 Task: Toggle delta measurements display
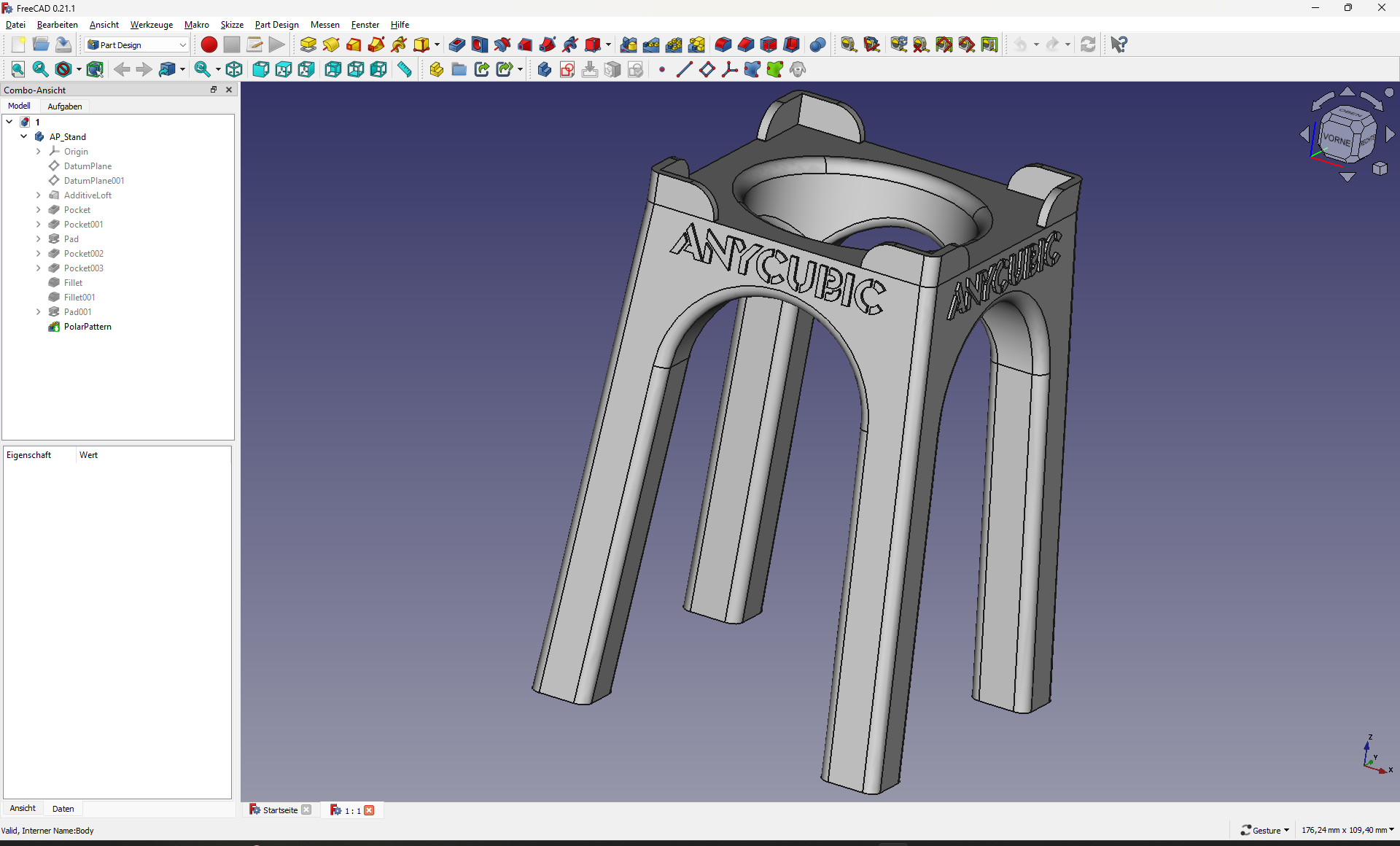[989, 44]
